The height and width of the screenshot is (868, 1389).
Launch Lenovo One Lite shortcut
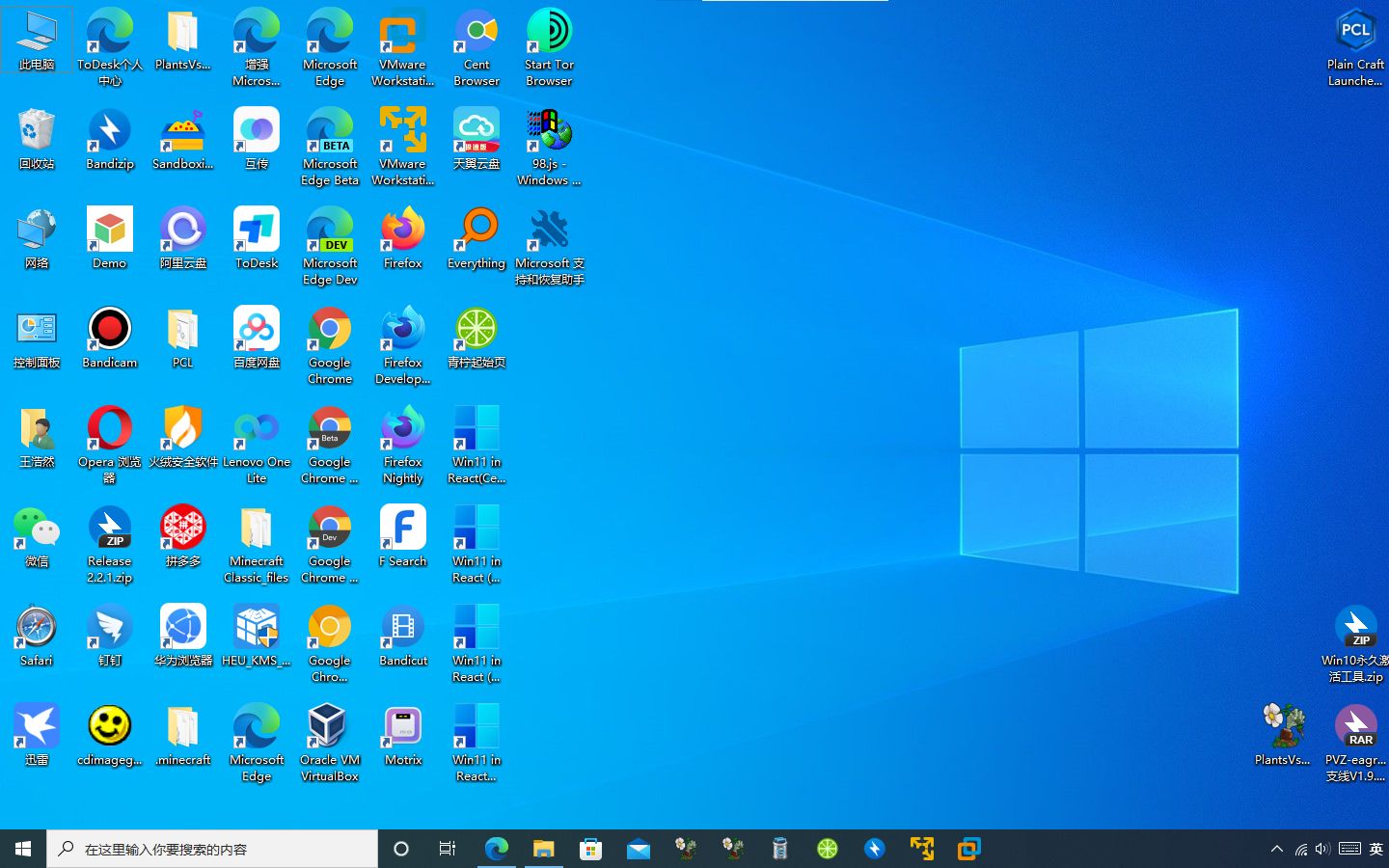click(x=257, y=445)
